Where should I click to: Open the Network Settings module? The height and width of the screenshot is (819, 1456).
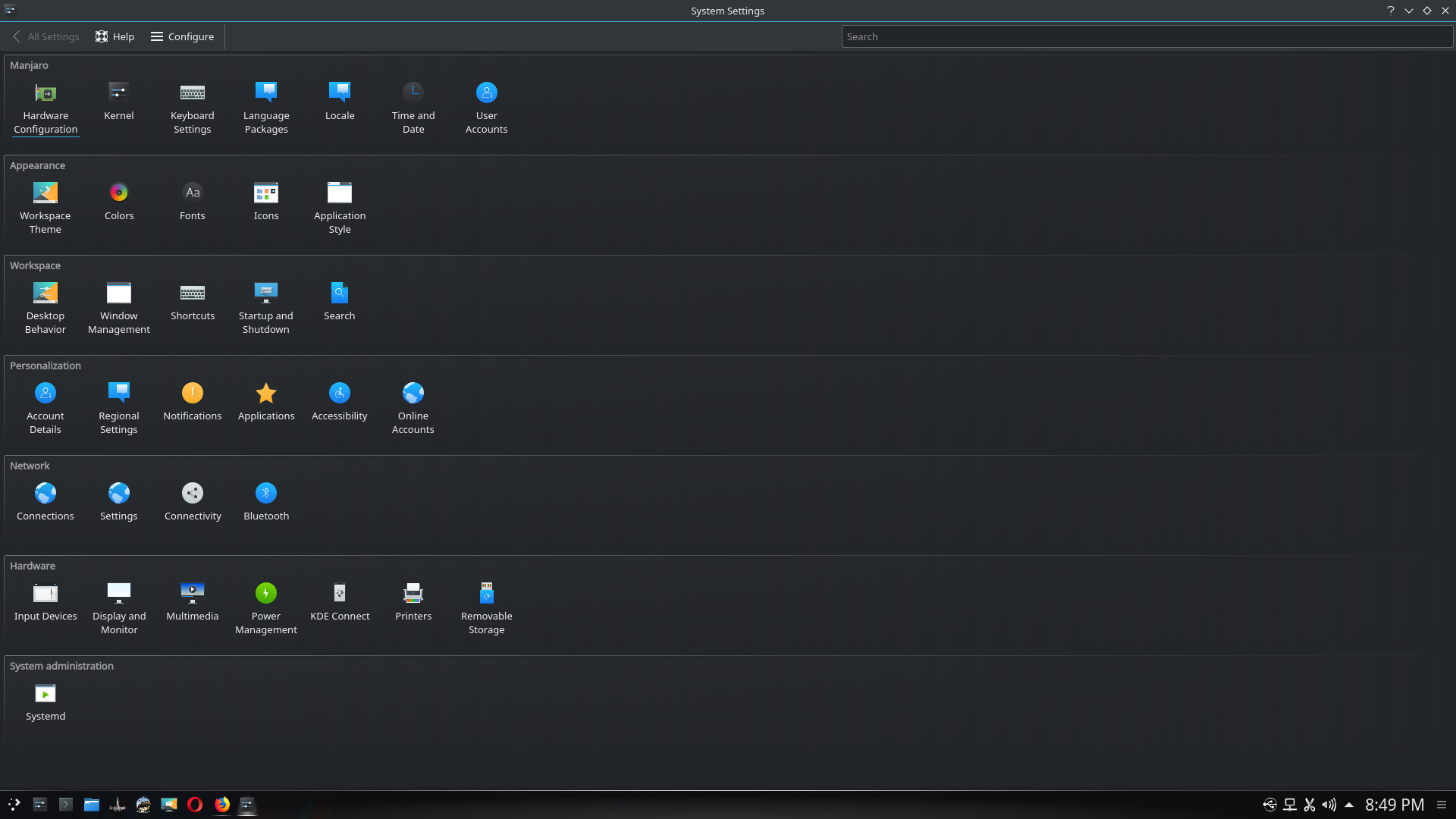click(119, 501)
